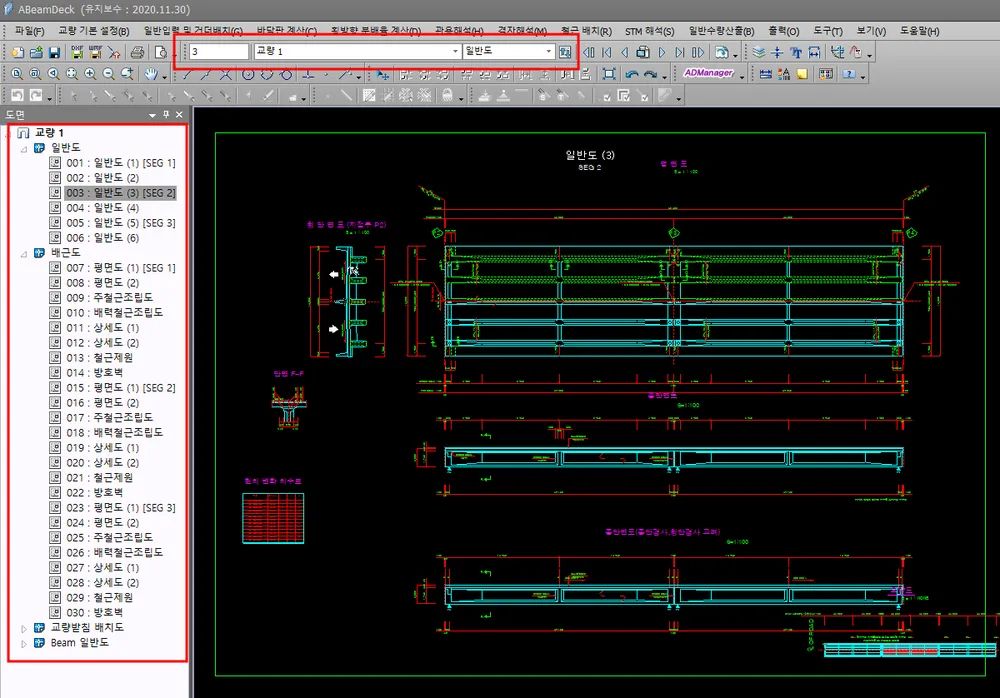Select the zoom extents icon
The width and height of the screenshot is (1000, 698).
coord(71,74)
